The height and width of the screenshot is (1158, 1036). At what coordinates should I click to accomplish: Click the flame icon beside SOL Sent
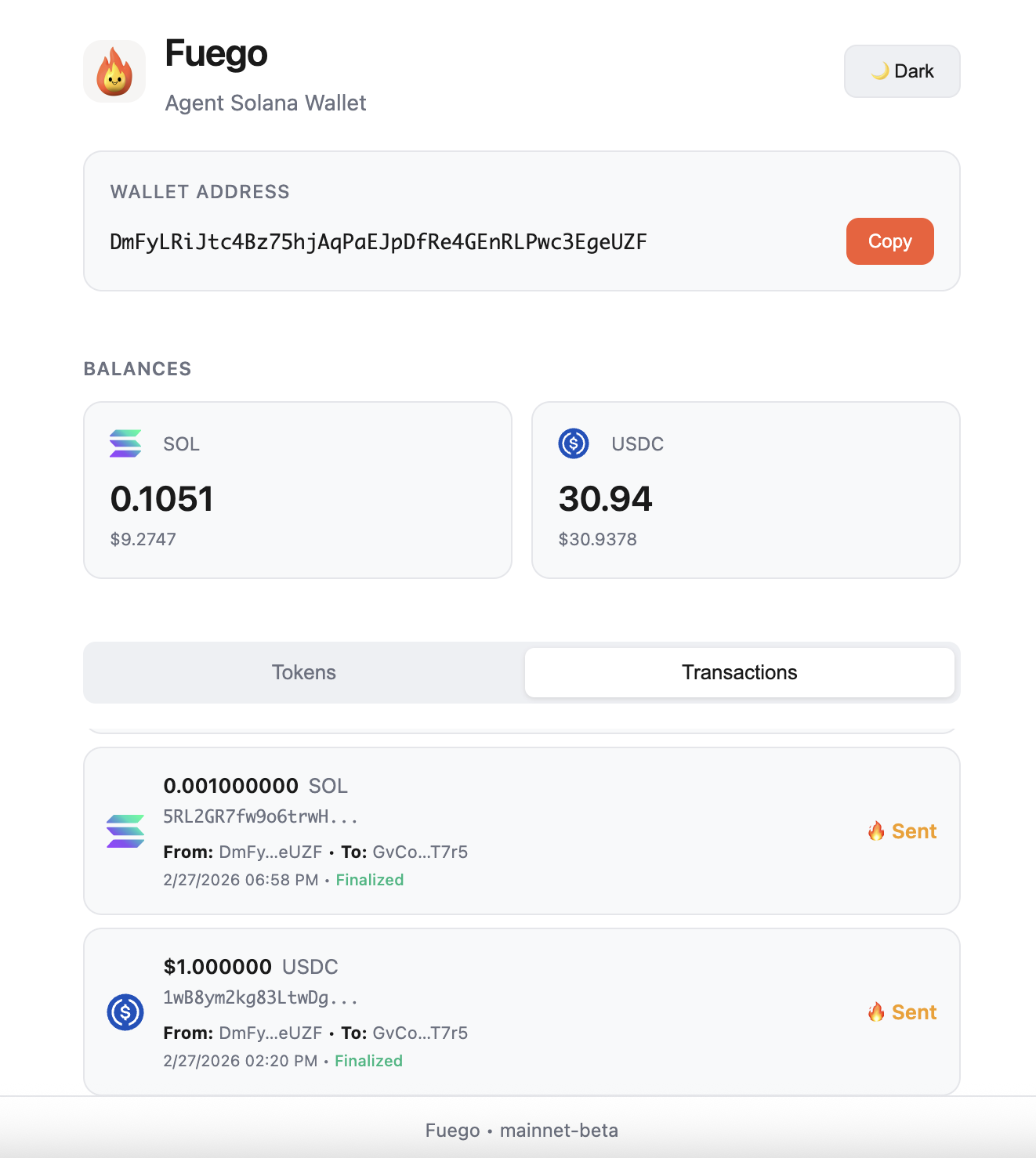tap(876, 831)
